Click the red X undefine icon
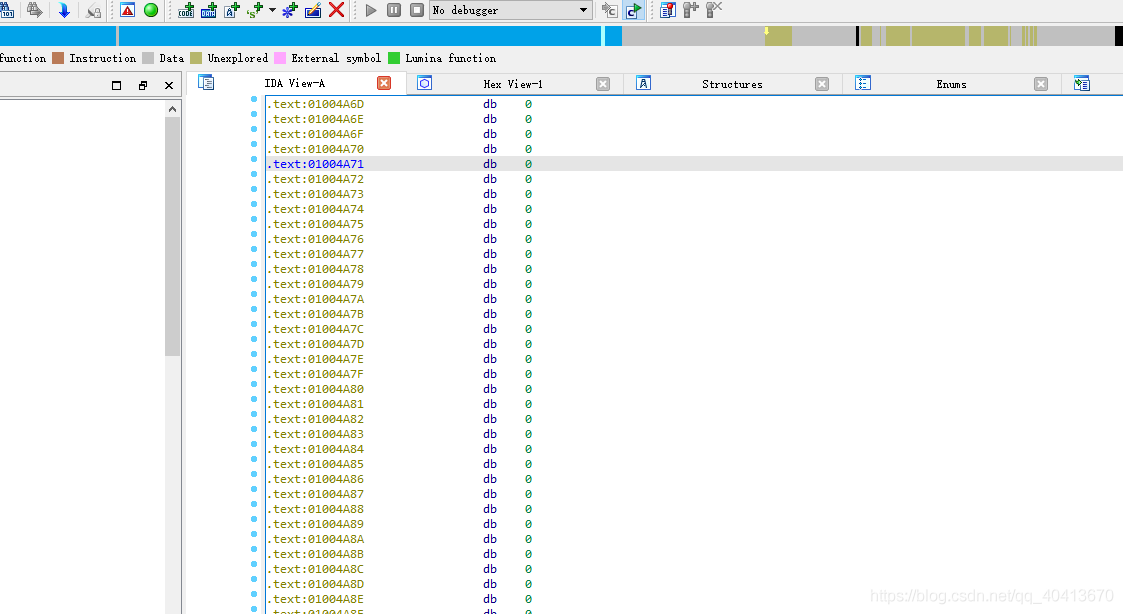 click(x=336, y=10)
